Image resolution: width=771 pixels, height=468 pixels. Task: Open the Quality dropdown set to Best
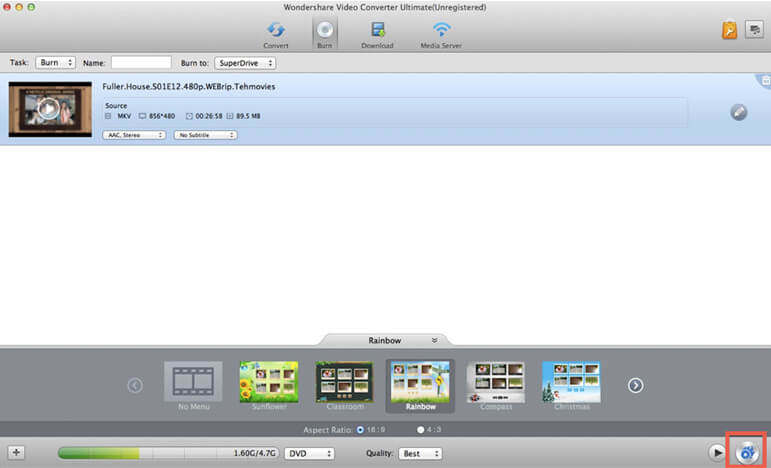(x=420, y=453)
